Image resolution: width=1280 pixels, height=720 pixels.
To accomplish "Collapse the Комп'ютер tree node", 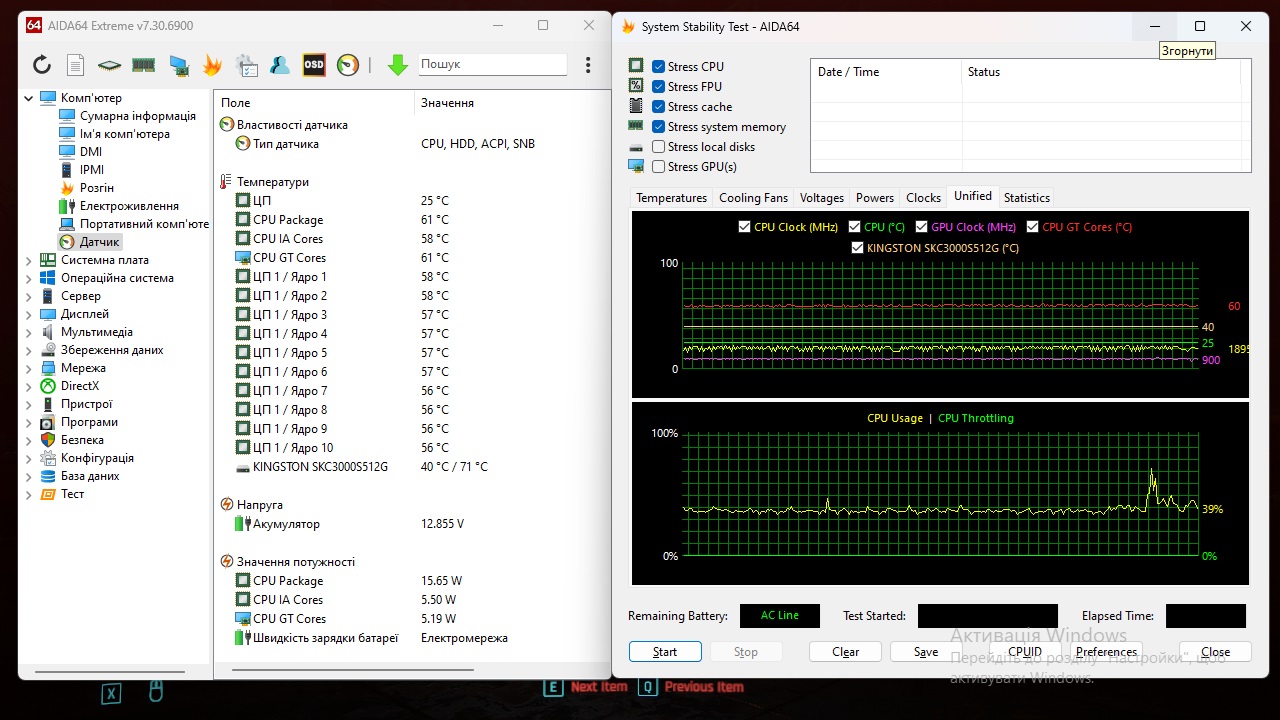I will click(x=28, y=98).
